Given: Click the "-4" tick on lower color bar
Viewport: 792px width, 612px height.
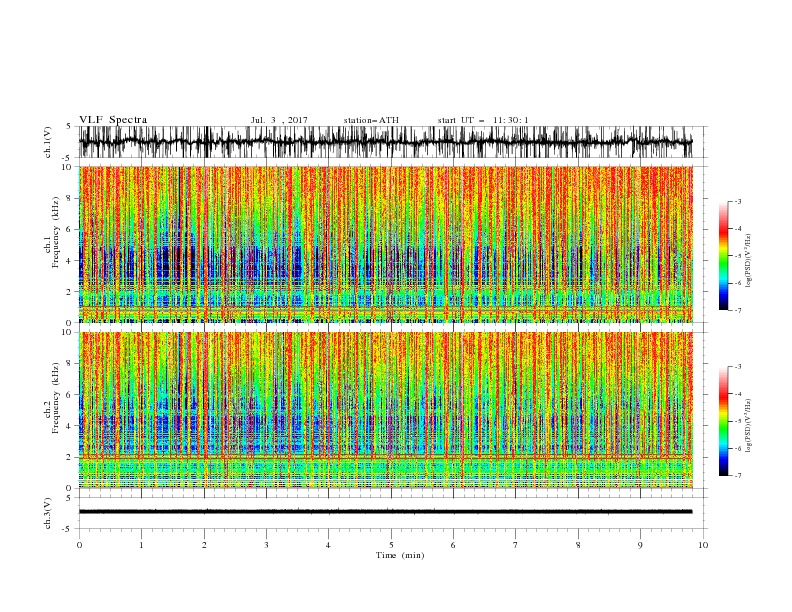Looking at the screenshot, I should click(x=737, y=394).
